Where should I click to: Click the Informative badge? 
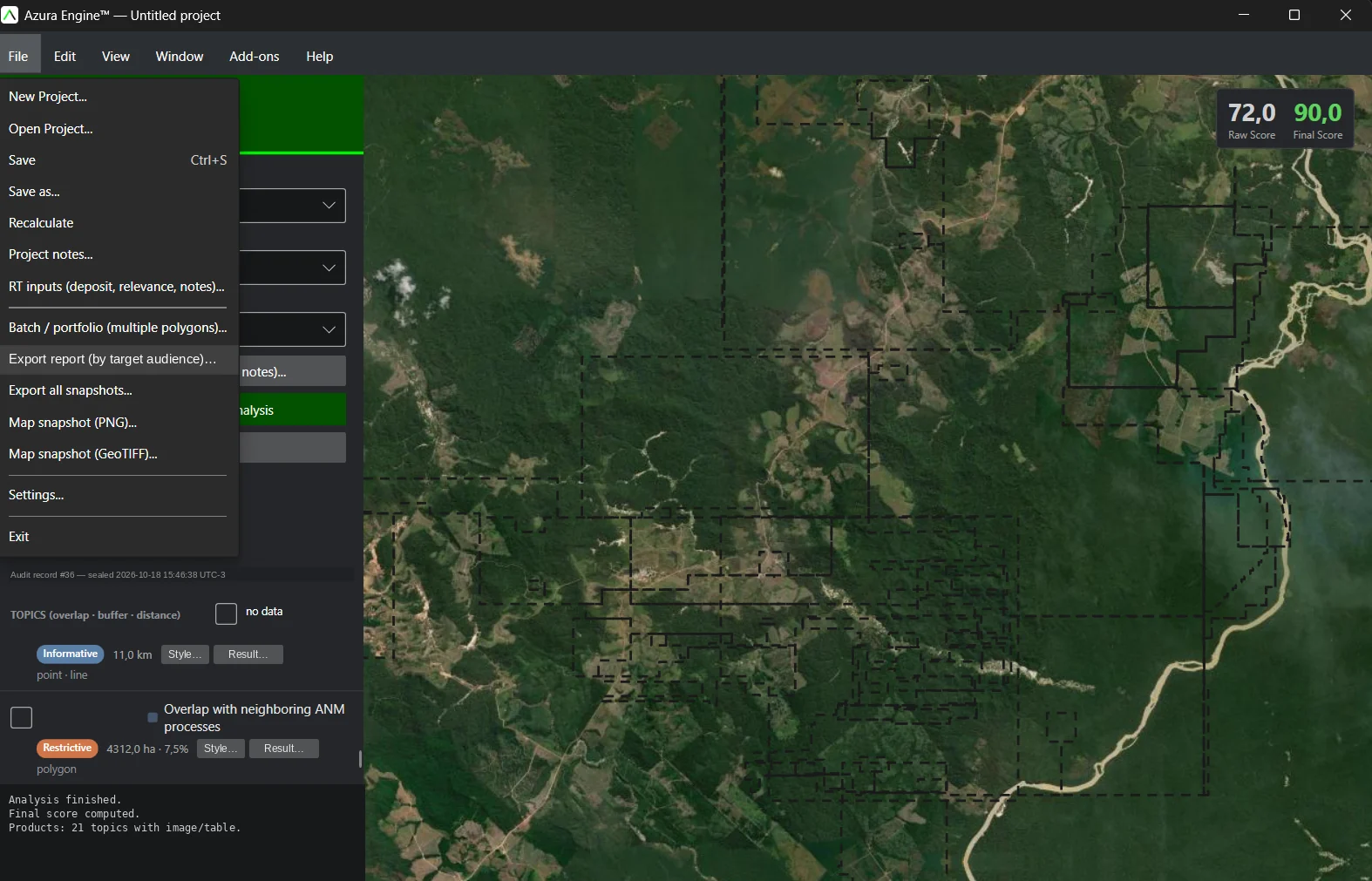(70, 654)
